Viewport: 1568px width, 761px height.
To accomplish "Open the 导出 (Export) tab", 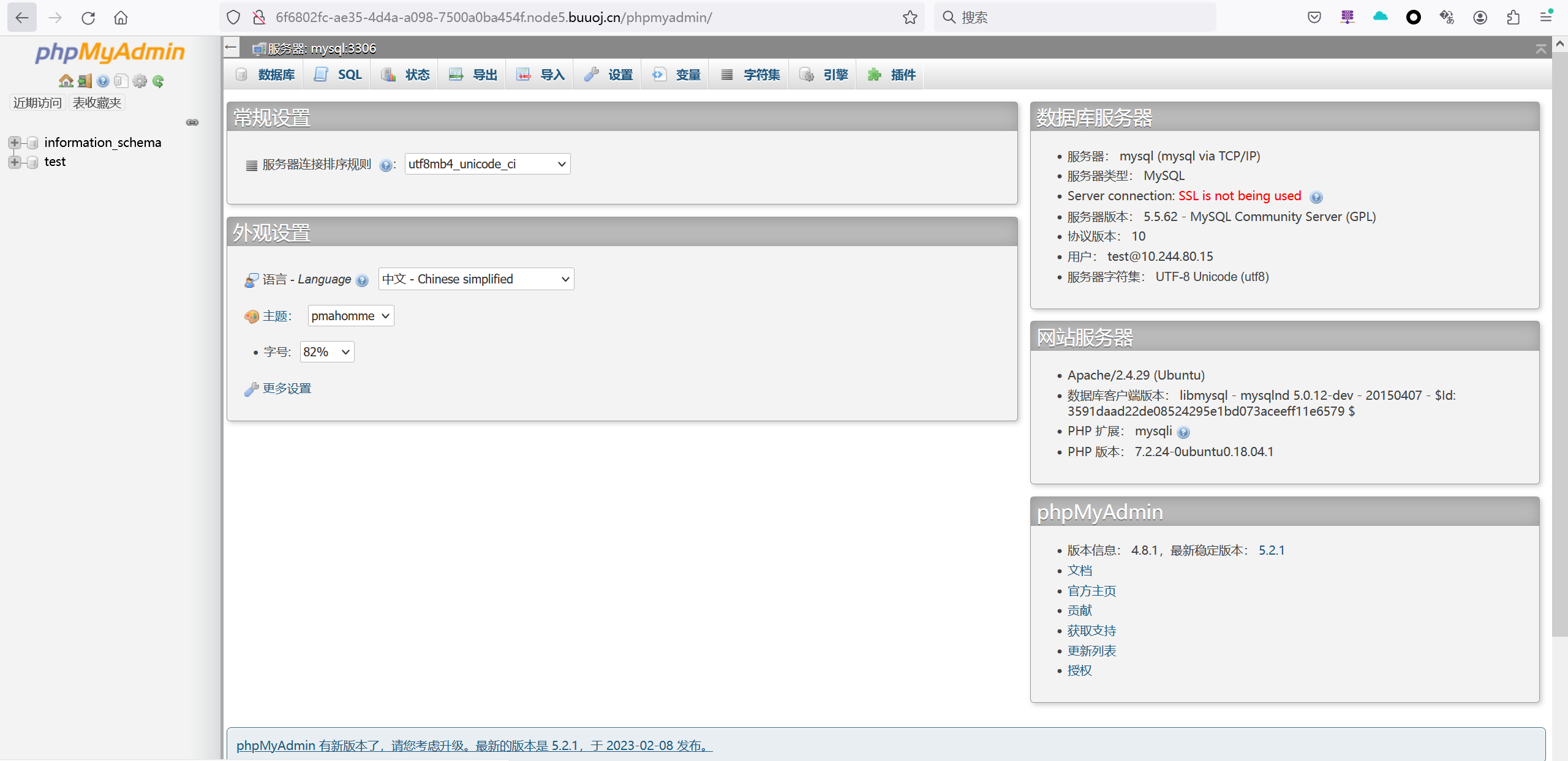I will (472, 75).
